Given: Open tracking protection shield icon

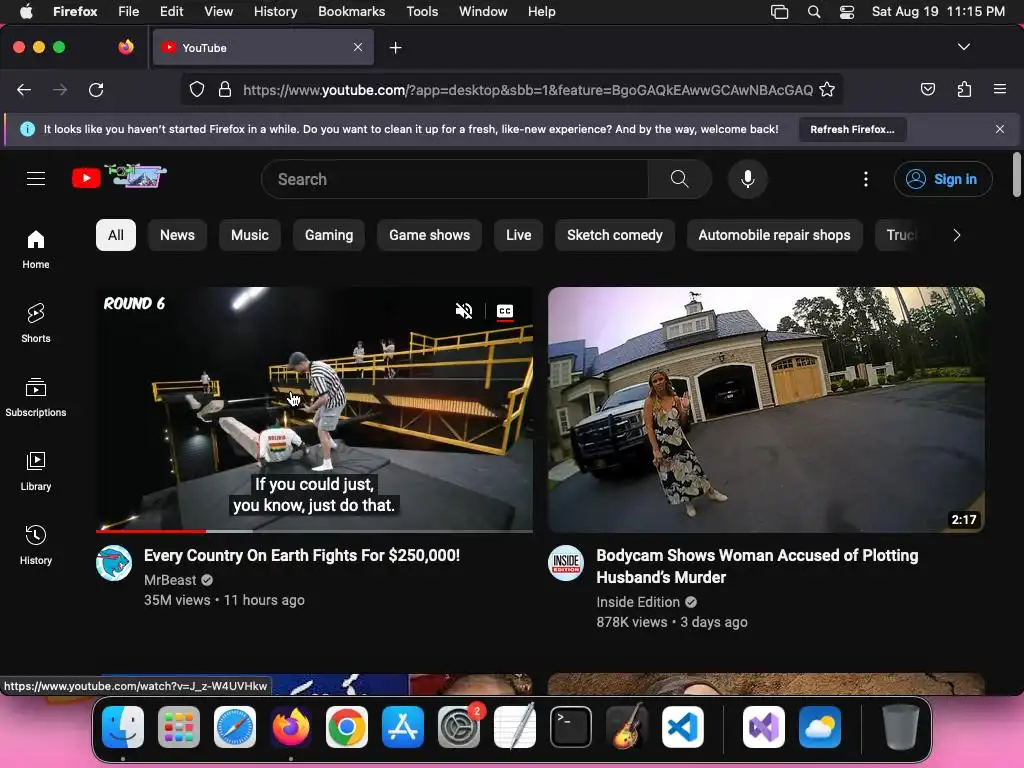Looking at the screenshot, I should (x=197, y=89).
